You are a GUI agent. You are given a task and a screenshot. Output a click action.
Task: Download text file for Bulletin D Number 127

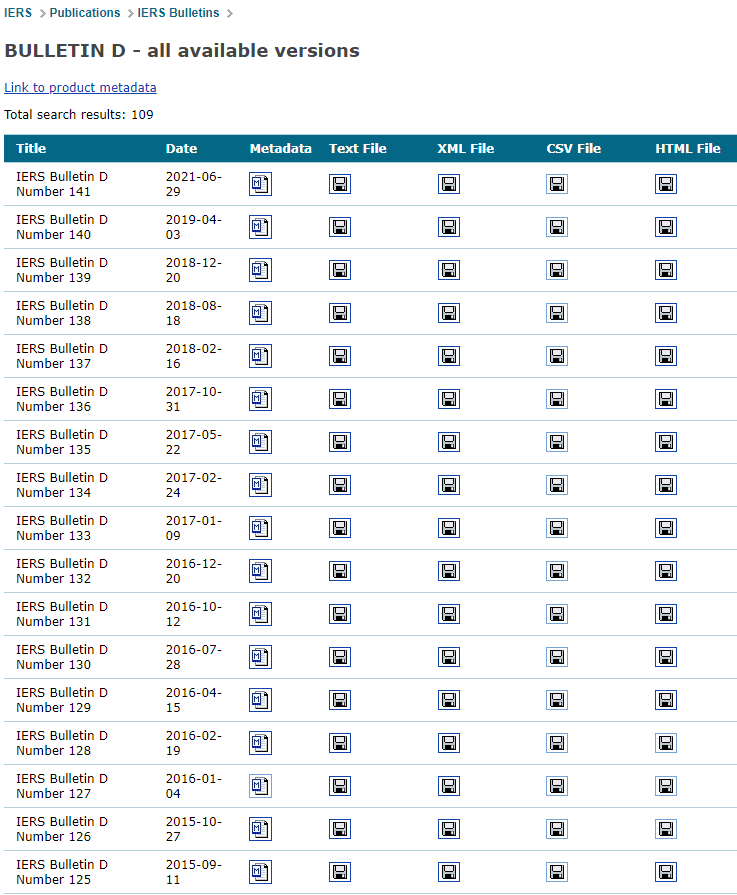pyautogui.click(x=340, y=786)
